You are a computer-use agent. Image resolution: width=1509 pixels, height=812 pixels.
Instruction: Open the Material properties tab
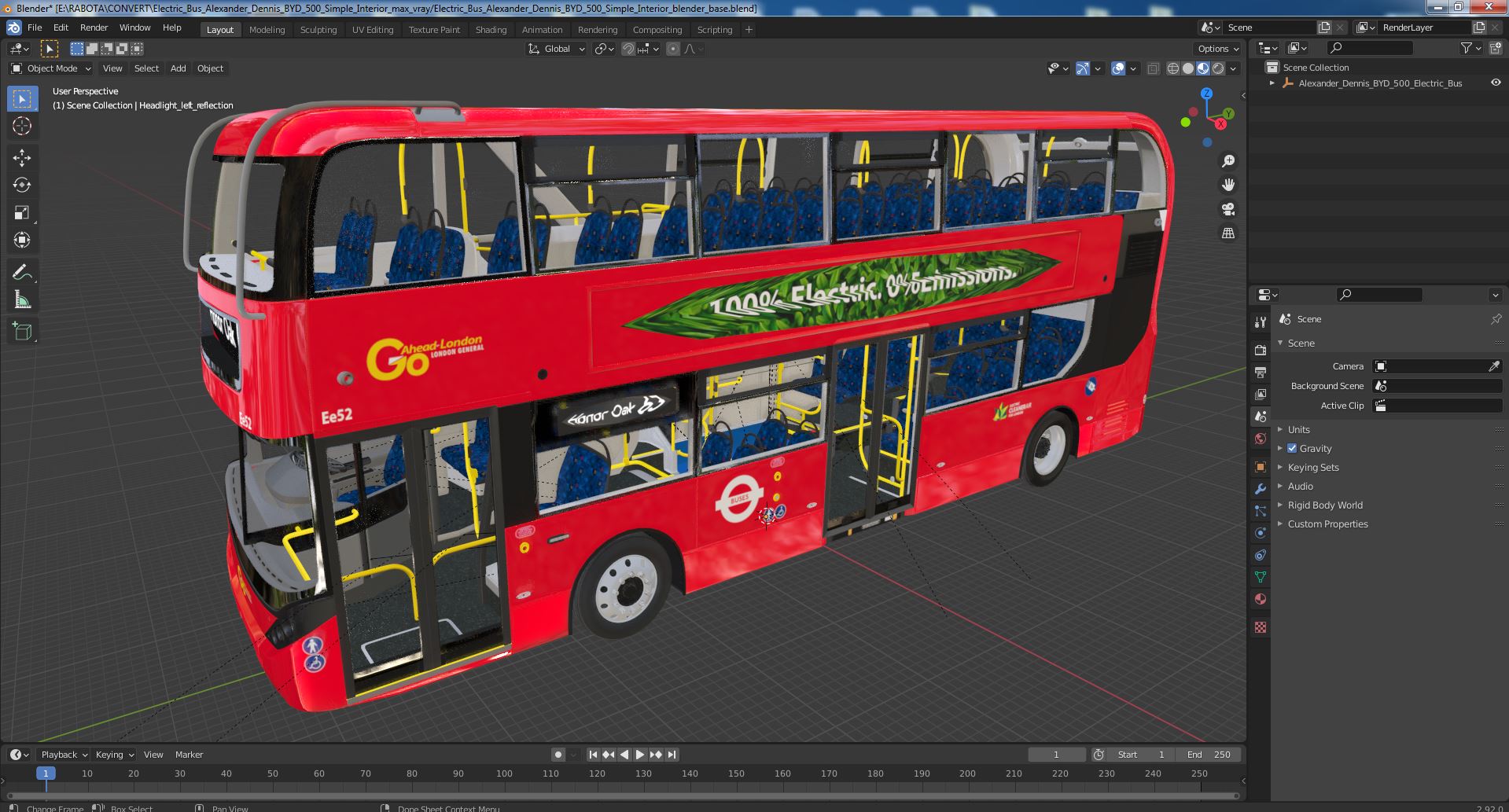coord(1261,598)
